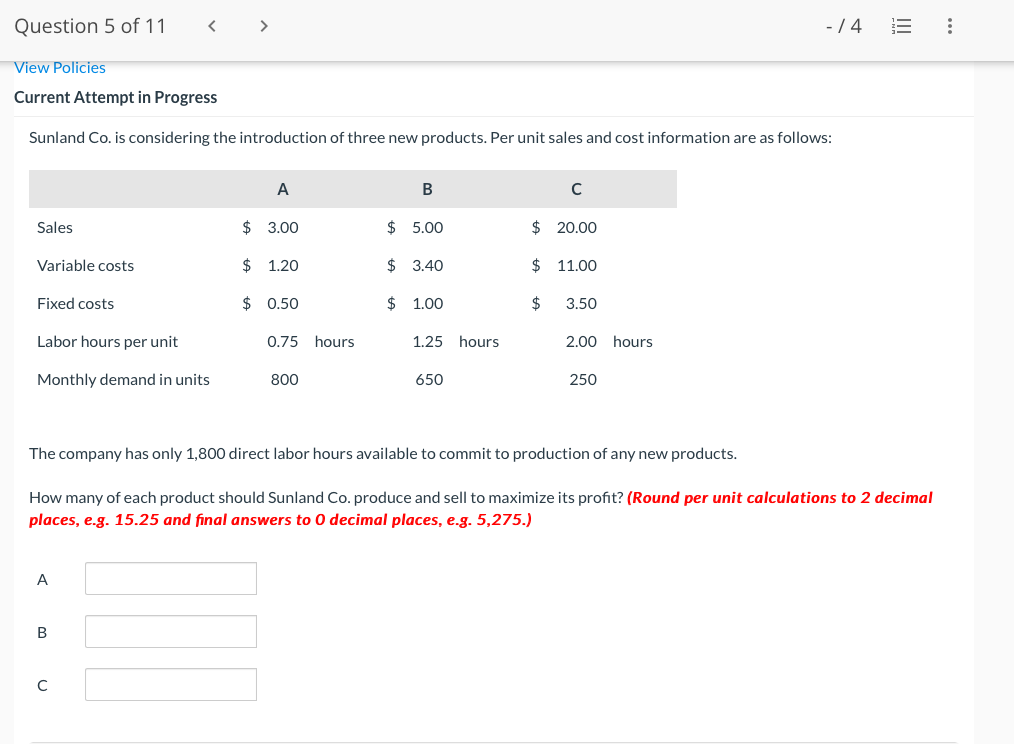Click inside the answer box for product B
Viewport: 1014px width, 744px height.
170,631
